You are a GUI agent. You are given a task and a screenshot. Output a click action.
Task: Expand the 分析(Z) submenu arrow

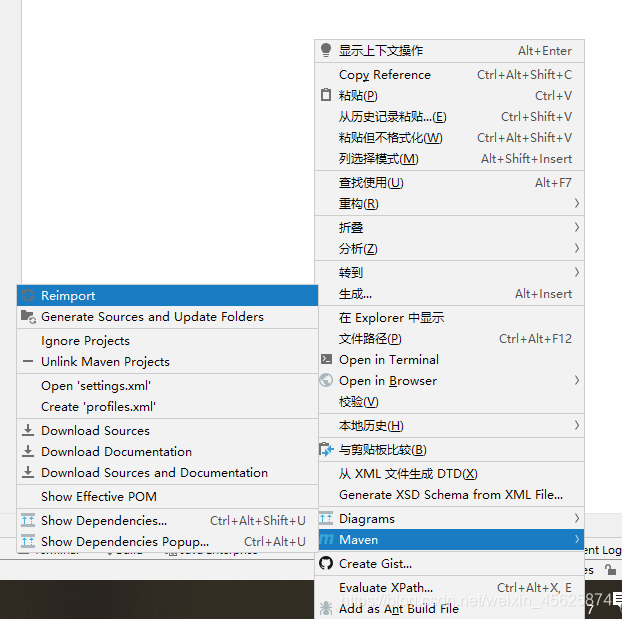[577, 248]
